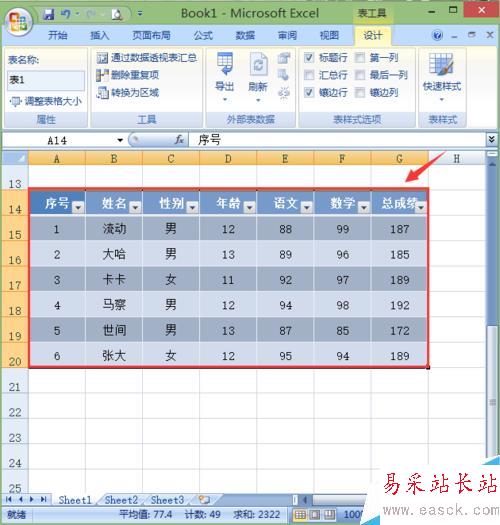
Task: Open the 语文 column filter dropdown
Action: pos(306,208)
